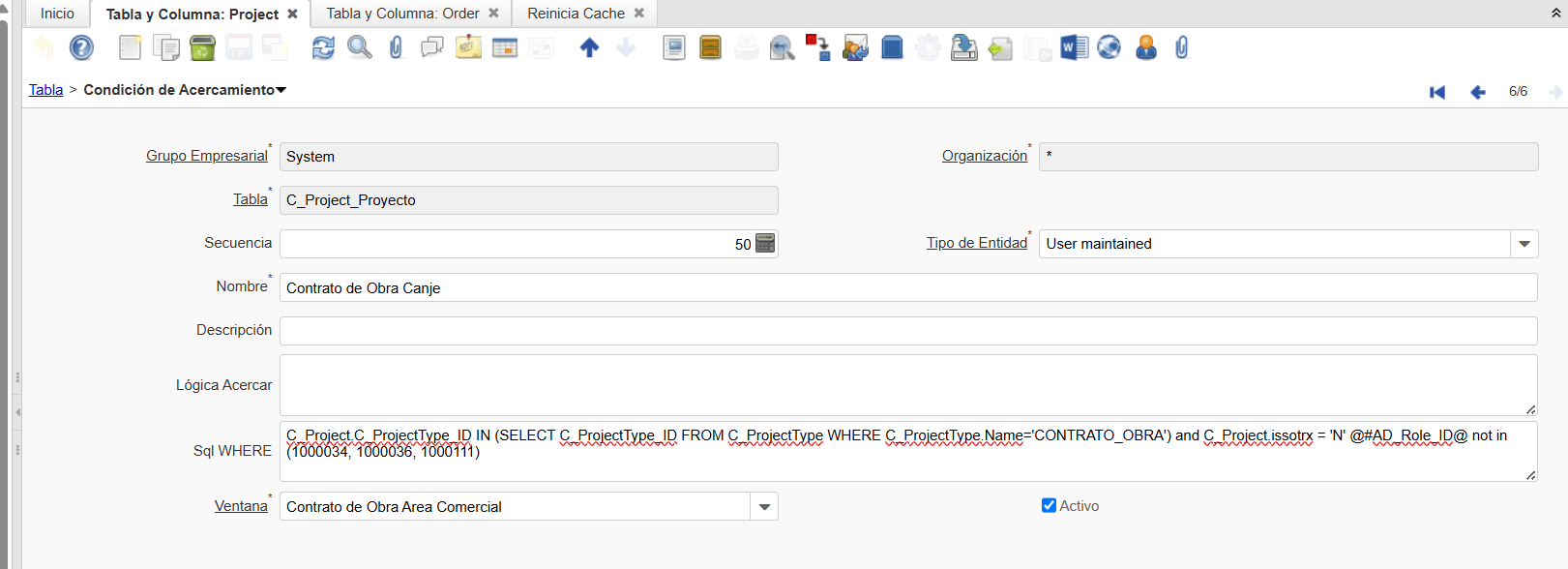This screenshot has width=1568, height=569.
Task: Click the Word document export icon
Action: pyautogui.click(x=1074, y=47)
